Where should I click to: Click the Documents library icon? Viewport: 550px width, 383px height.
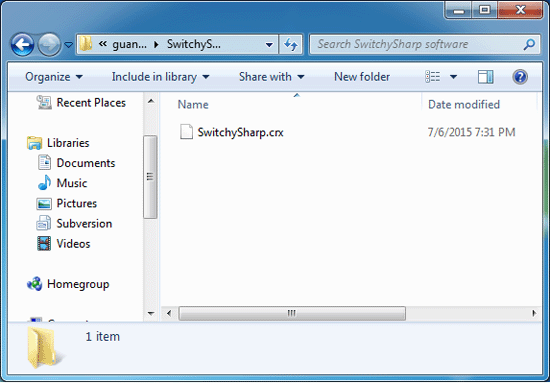pyautogui.click(x=44, y=163)
